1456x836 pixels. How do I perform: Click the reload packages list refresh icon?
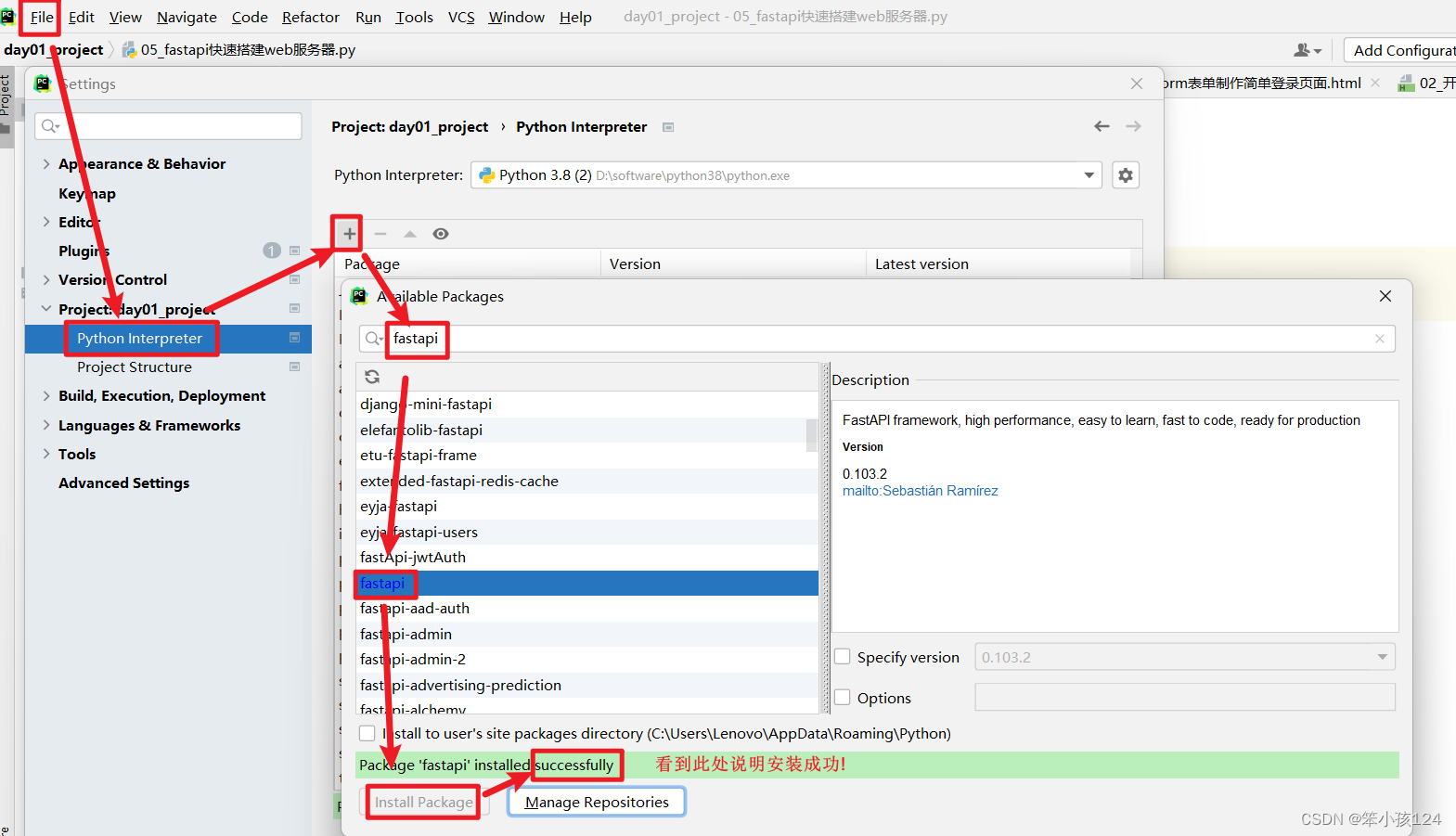[372, 377]
